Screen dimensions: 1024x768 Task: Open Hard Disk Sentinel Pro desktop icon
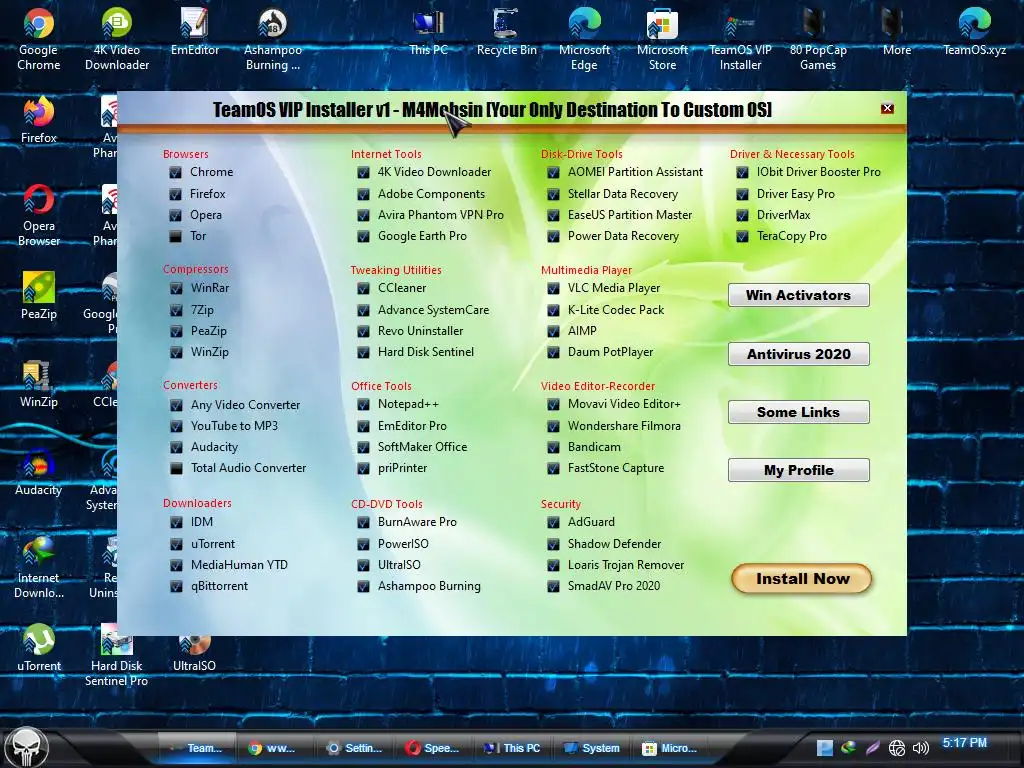click(117, 654)
